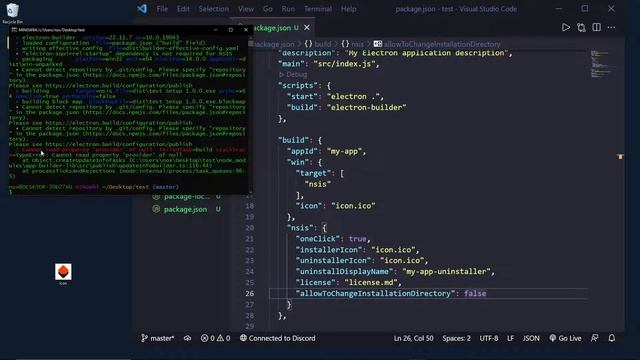The height and width of the screenshot is (360, 640).
Task: Change the file encoding UTF-8
Action: click(x=489, y=338)
